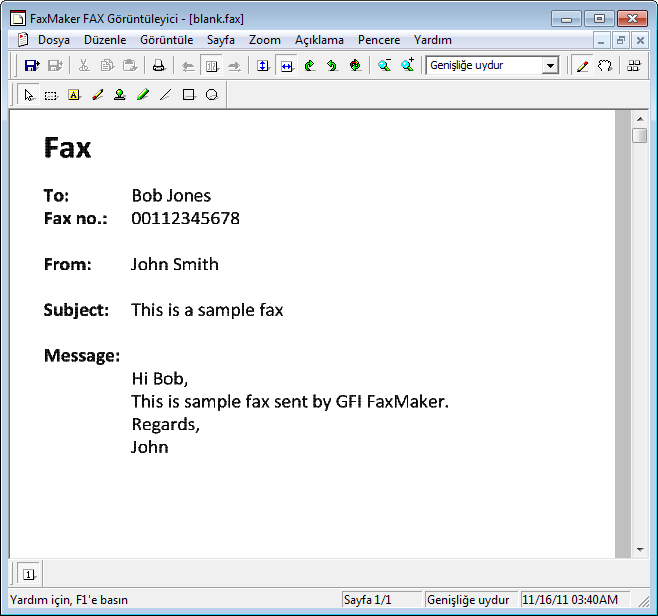The width and height of the screenshot is (658, 616).
Task: Open the Yardım menu
Action: tap(433, 40)
